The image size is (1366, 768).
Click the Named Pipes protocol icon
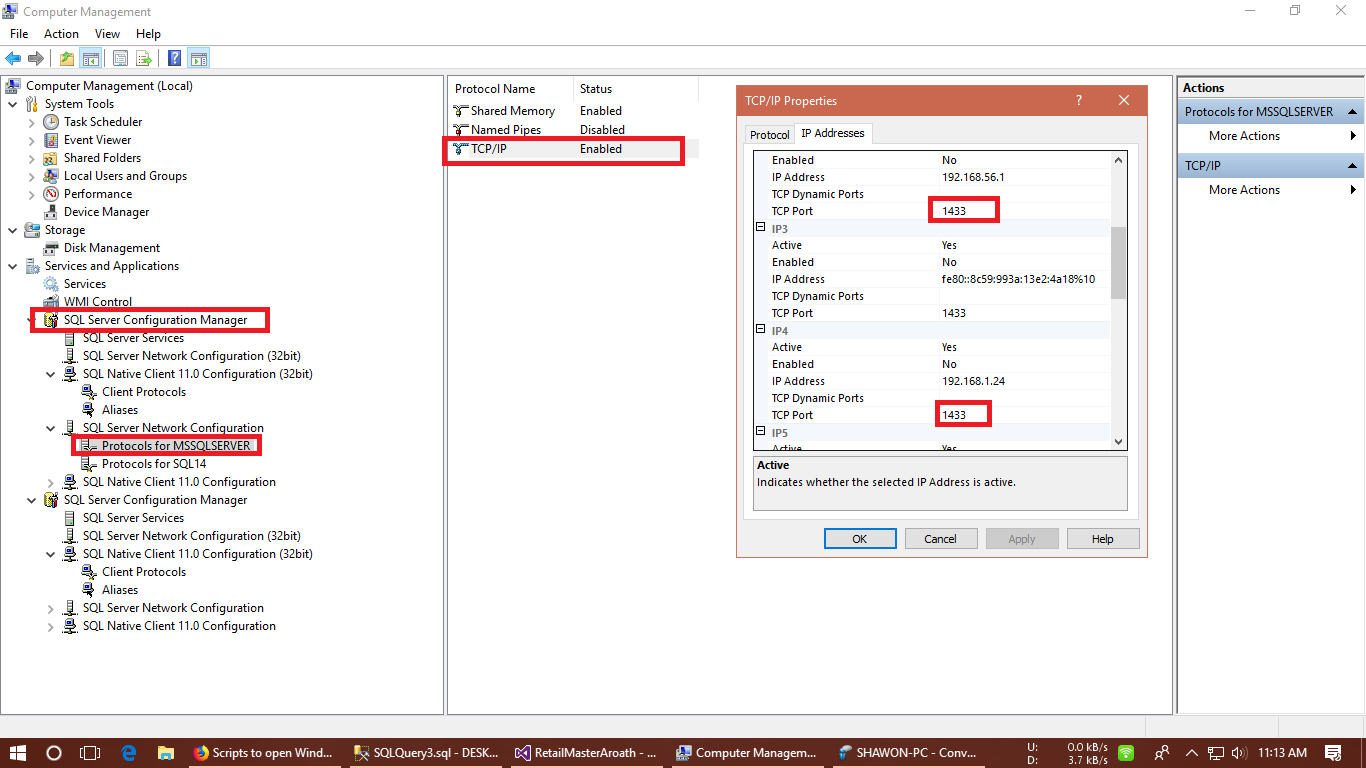[x=460, y=130]
